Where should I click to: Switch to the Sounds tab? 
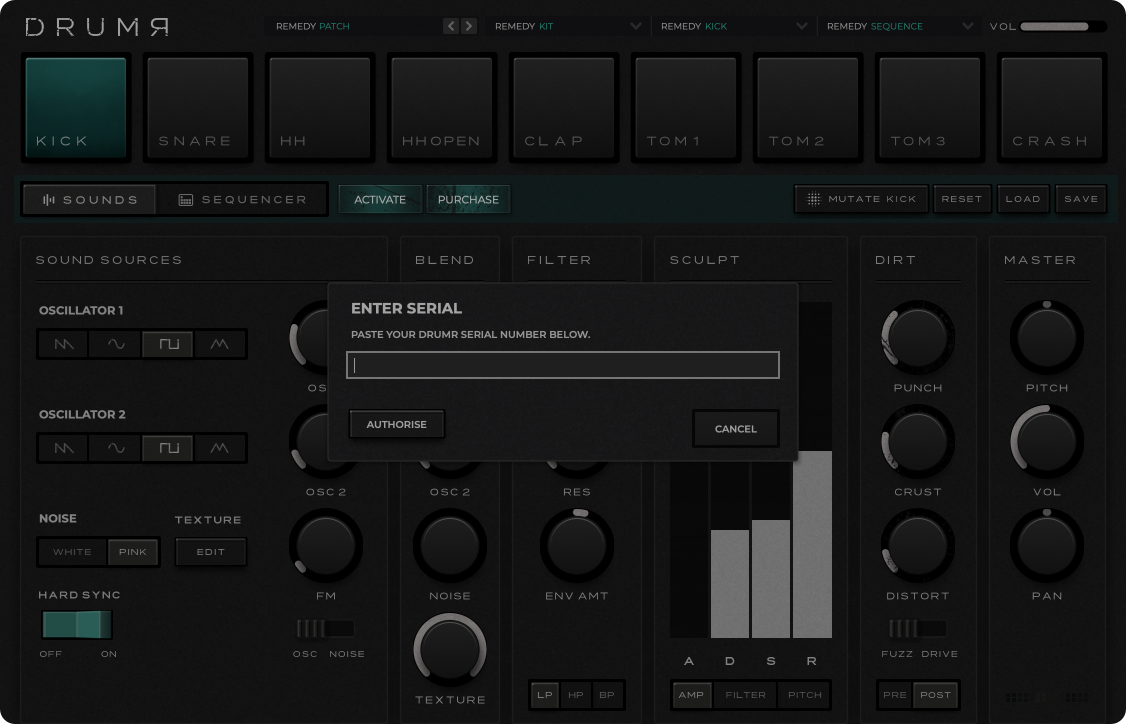90,200
